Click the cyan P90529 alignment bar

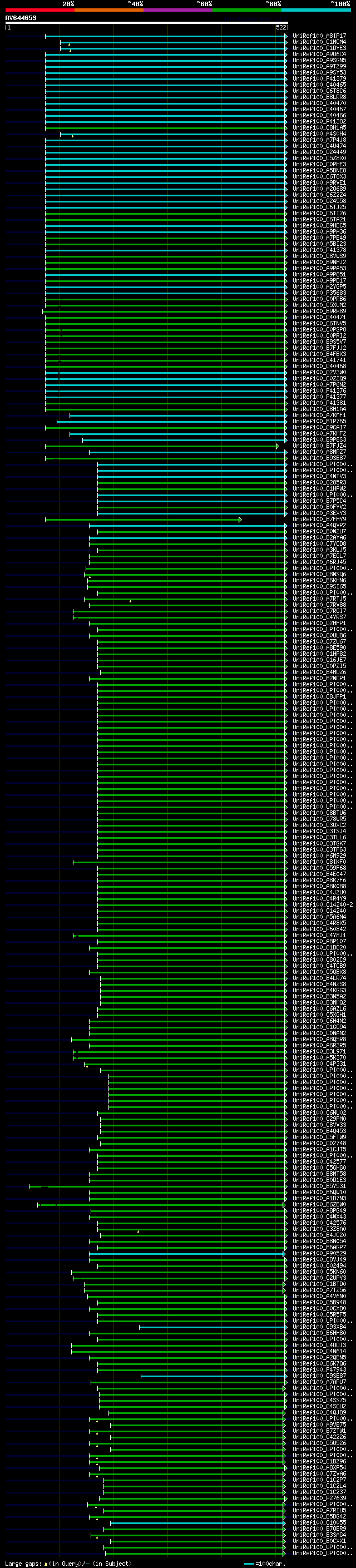[x=187, y=1254]
